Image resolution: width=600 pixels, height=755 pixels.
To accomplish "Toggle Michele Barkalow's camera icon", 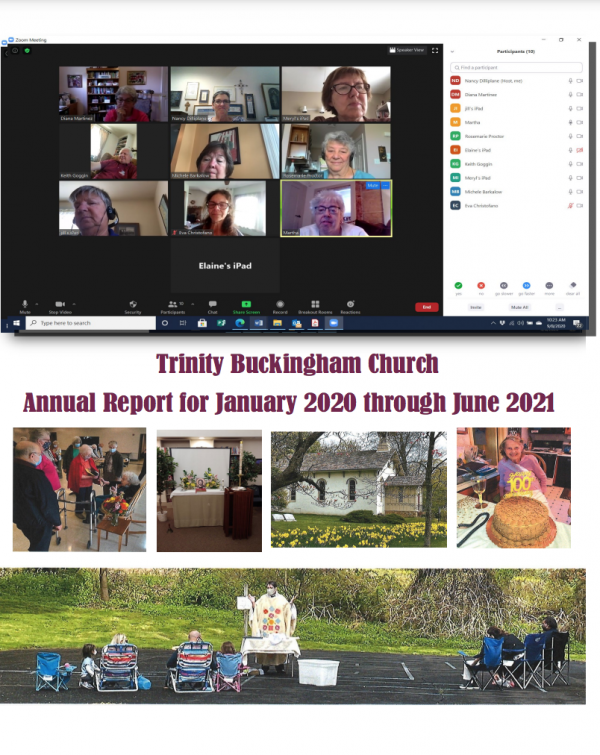I will (x=580, y=192).
